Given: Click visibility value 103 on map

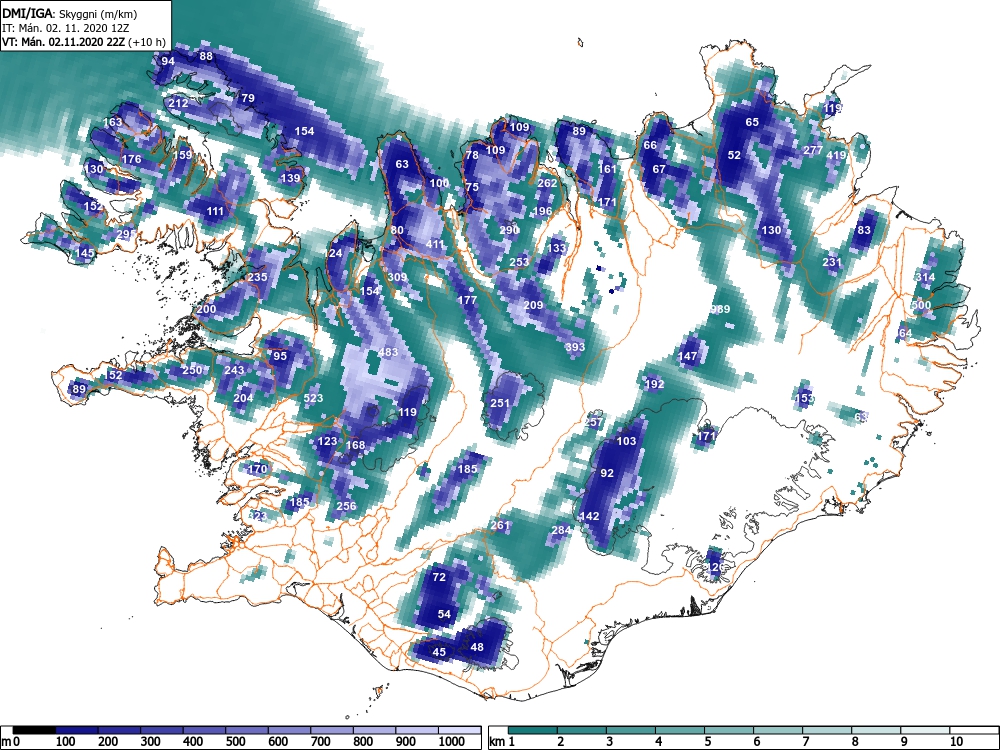Looking at the screenshot, I should pyautogui.click(x=626, y=441).
